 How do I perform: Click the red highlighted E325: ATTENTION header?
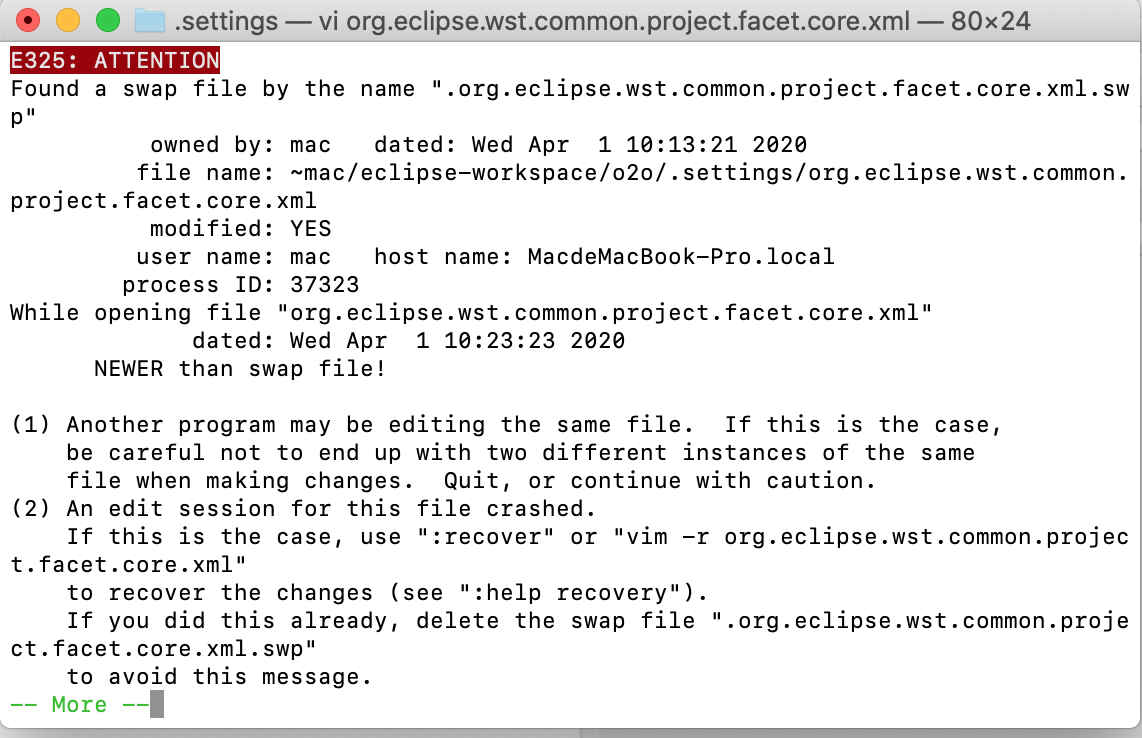coord(114,61)
